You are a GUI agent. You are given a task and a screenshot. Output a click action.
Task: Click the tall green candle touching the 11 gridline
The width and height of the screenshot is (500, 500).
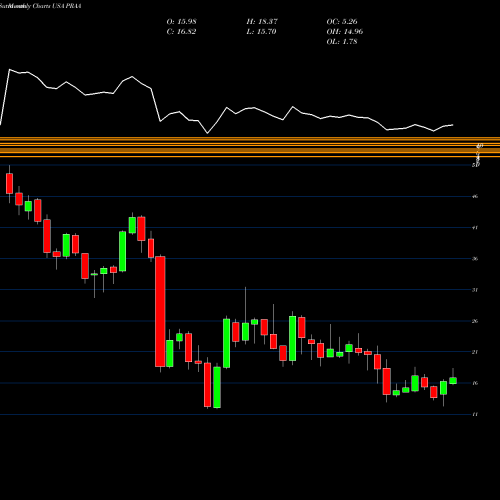[x=217, y=387]
